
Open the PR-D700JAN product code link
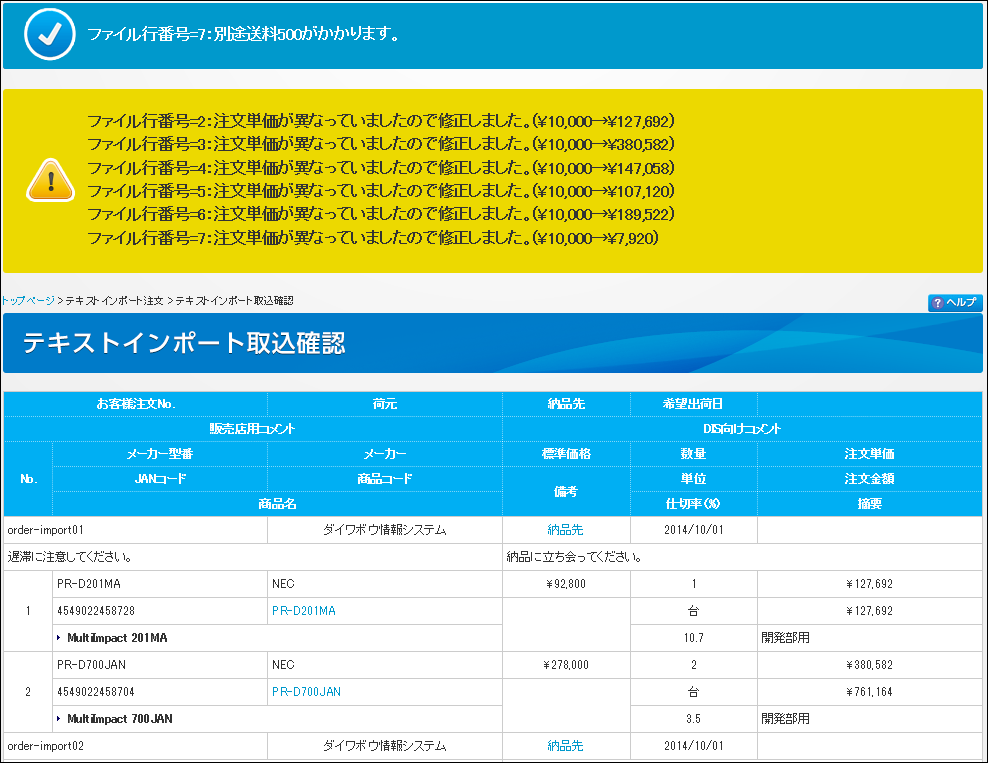(x=306, y=691)
